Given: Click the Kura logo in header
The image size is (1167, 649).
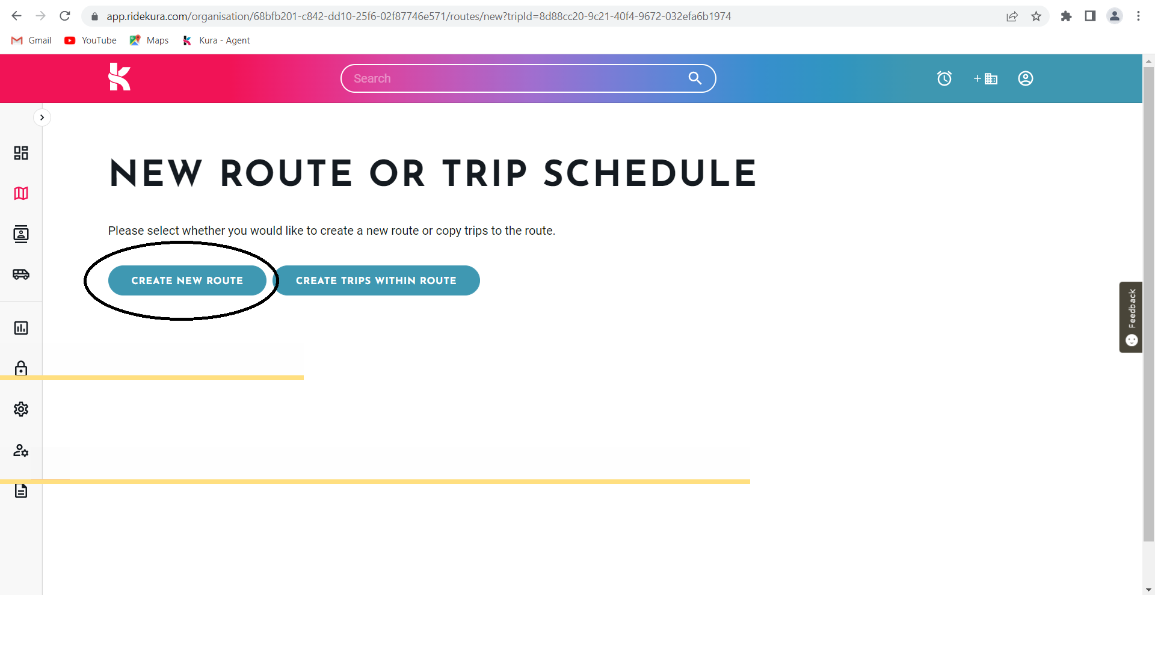Looking at the screenshot, I should [119, 77].
